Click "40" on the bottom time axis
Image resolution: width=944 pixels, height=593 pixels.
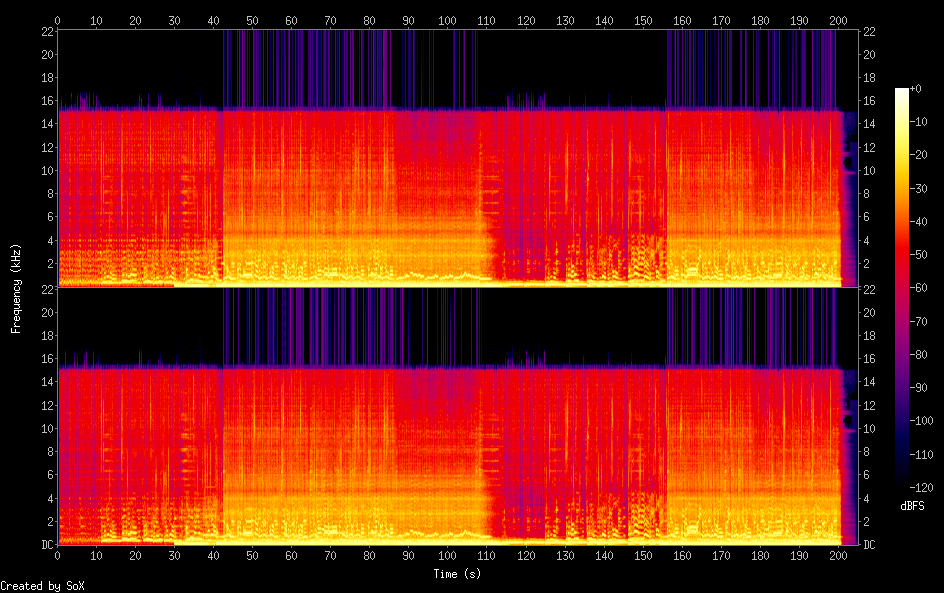pos(213,556)
